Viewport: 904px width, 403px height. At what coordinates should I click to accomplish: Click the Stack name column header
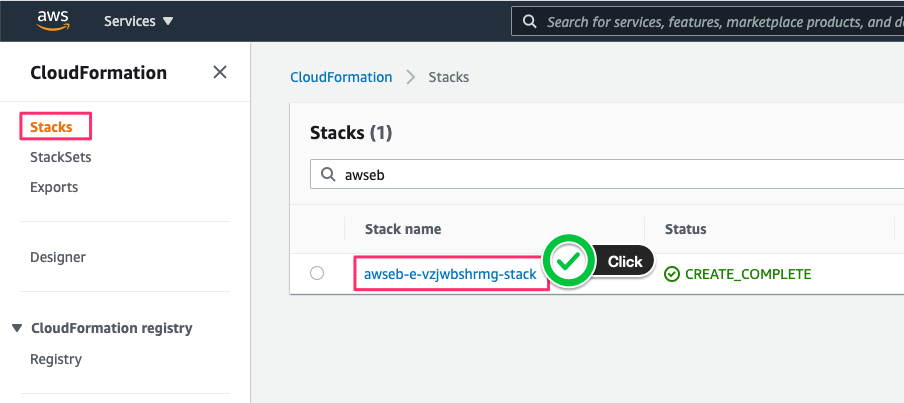tap(403, 229)
